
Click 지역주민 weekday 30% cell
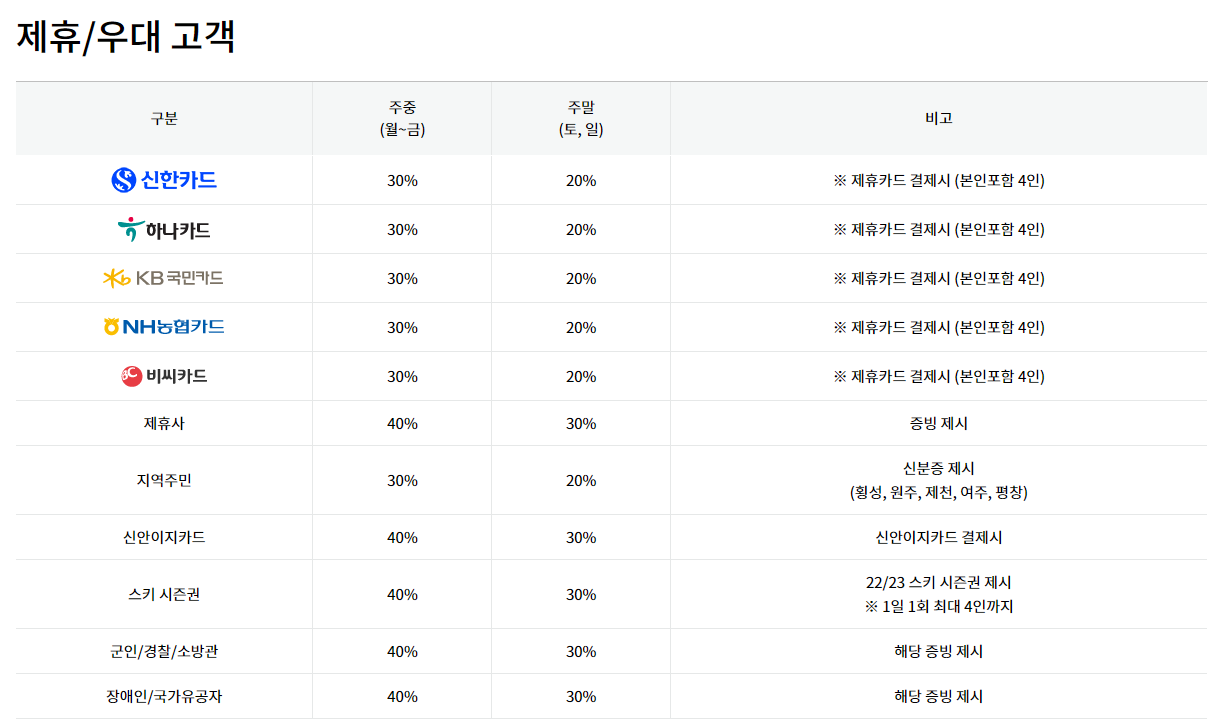click(402, 480)
